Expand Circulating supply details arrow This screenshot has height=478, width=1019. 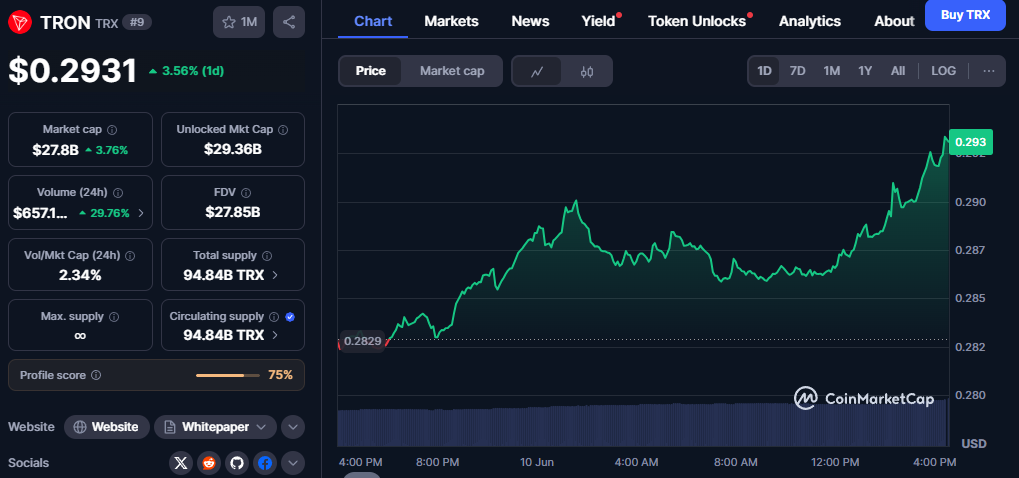coord(275,335)
